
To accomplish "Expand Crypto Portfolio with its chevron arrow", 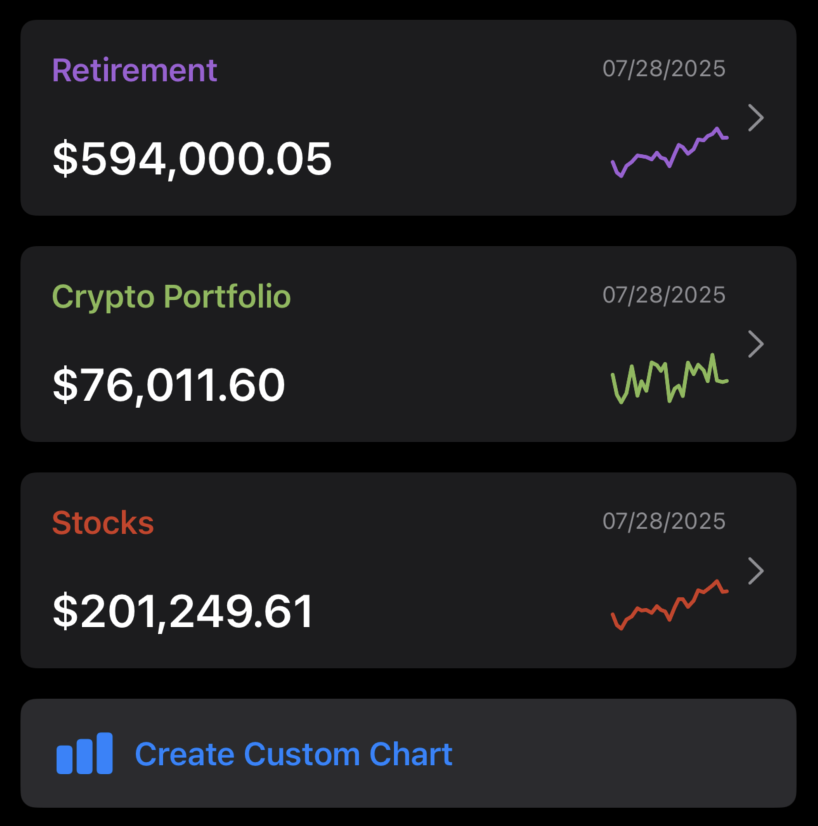I will (x=756, y=344).
